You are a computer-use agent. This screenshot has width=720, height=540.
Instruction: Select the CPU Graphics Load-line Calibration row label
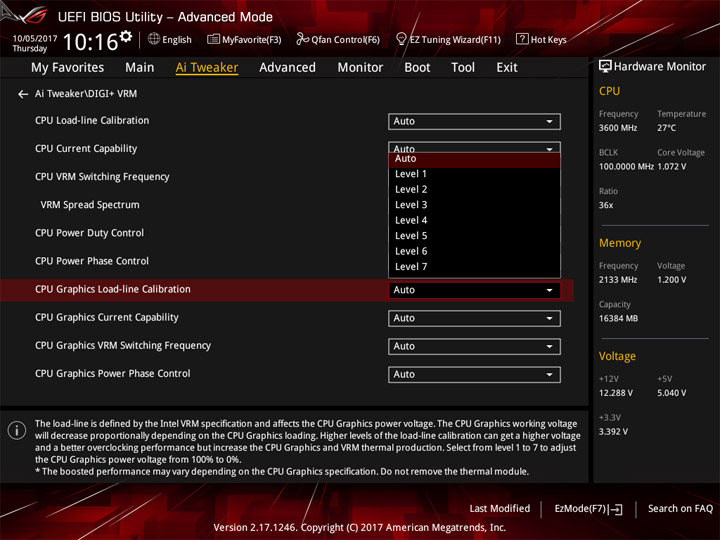point(112,289)
